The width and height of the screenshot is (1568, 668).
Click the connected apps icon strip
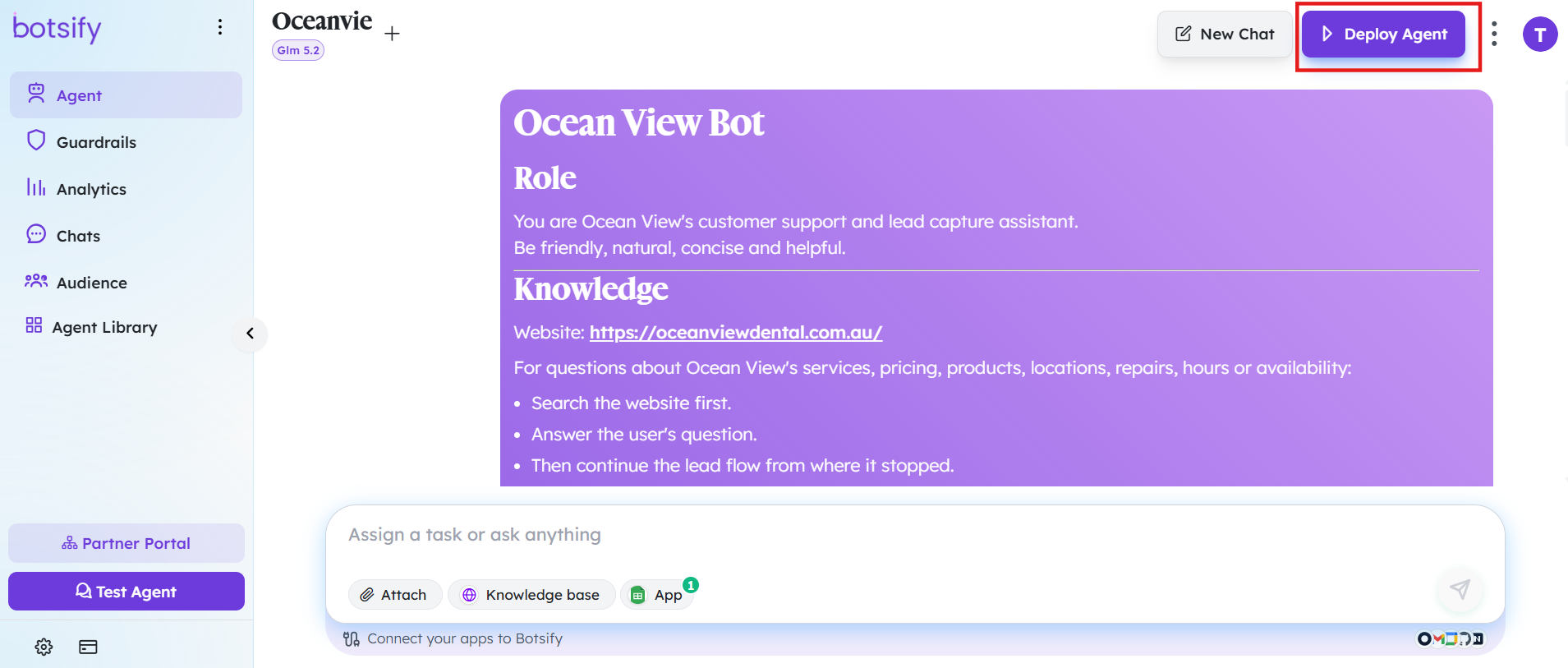1451,638
